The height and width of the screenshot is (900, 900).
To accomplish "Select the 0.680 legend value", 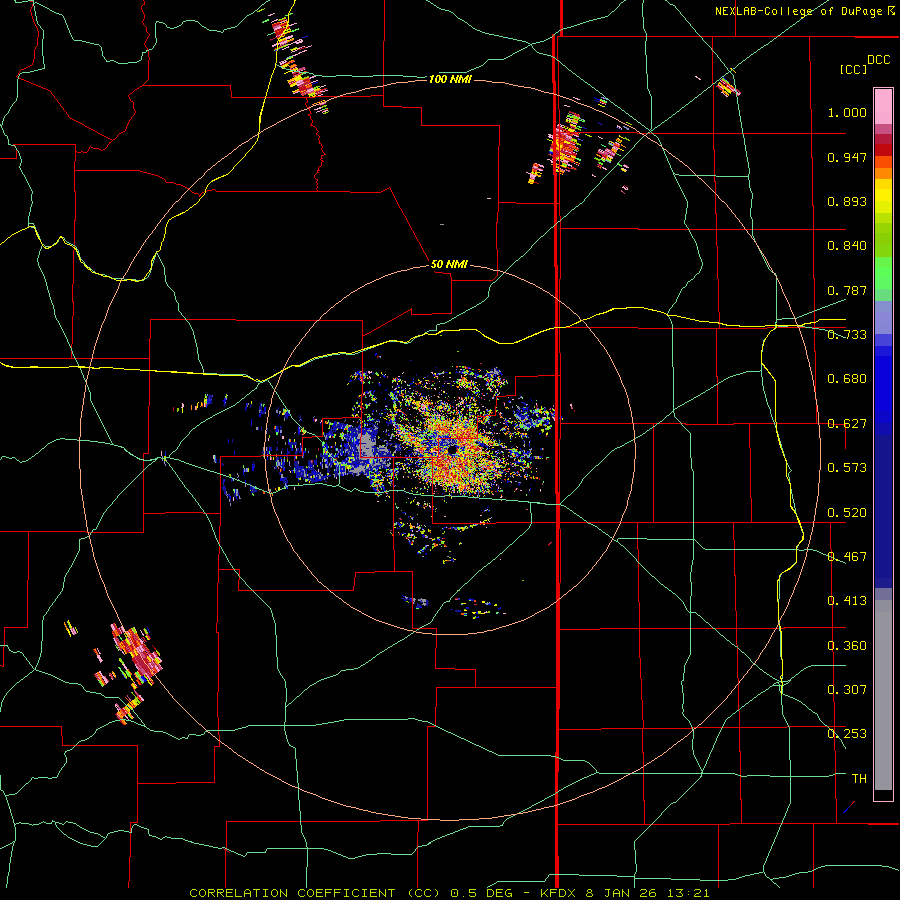I will click(847, 379).
